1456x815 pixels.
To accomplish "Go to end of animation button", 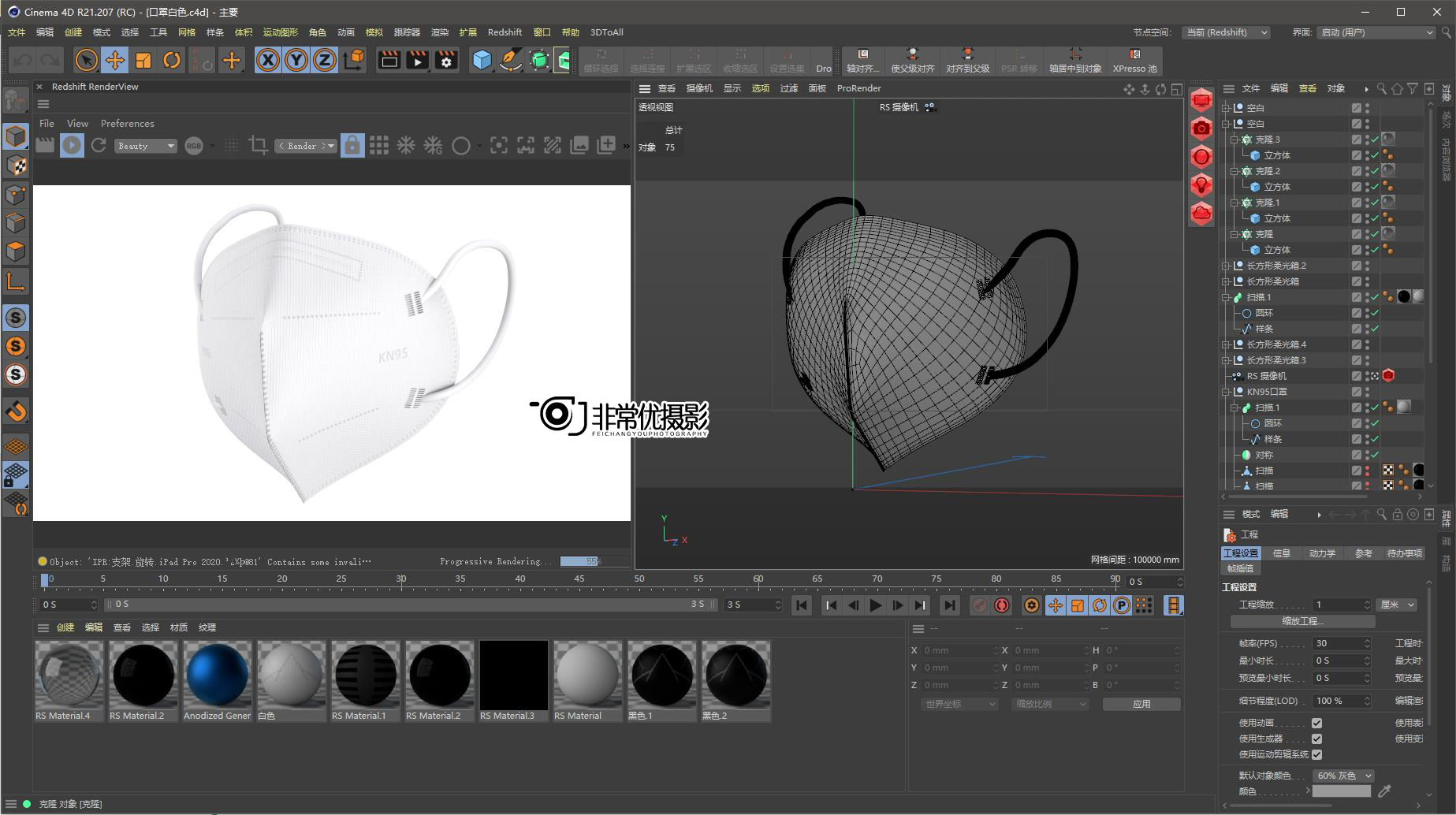I will [x=950, y=605].
